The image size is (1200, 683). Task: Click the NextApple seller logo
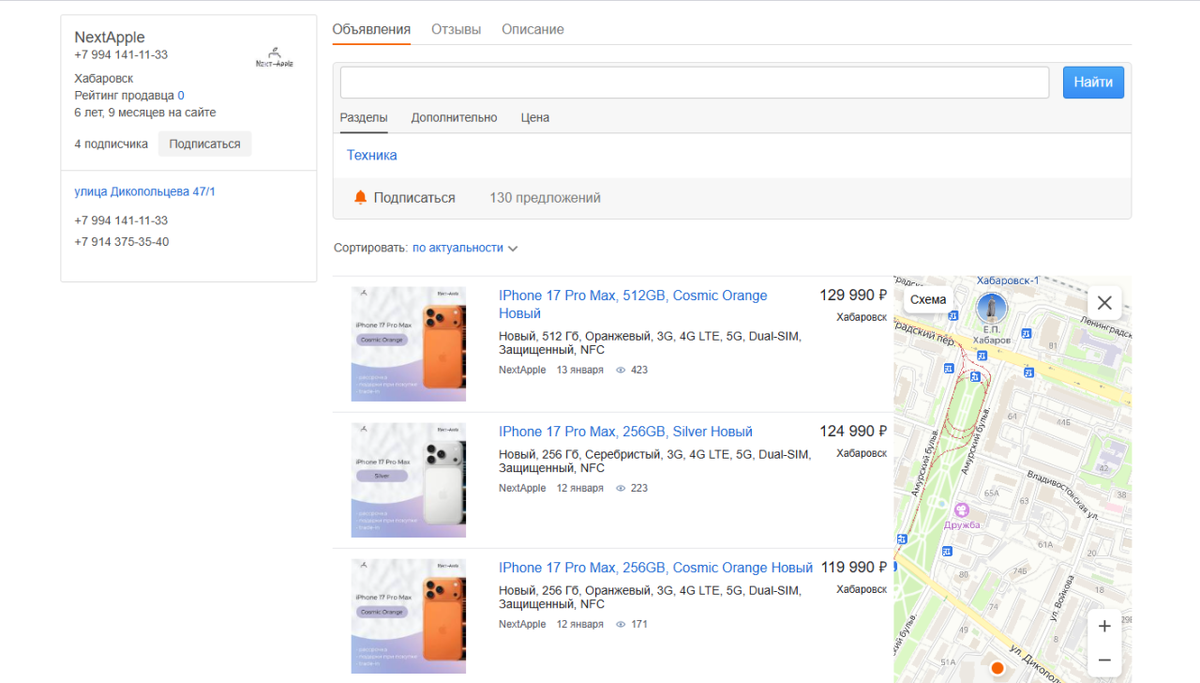pyautogui.click(x=274, y=57)
